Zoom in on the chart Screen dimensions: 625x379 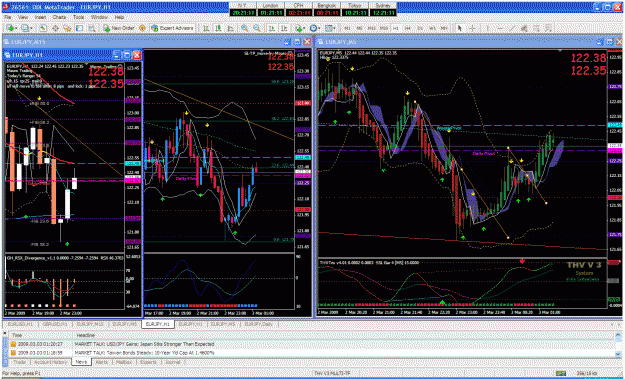244,28
